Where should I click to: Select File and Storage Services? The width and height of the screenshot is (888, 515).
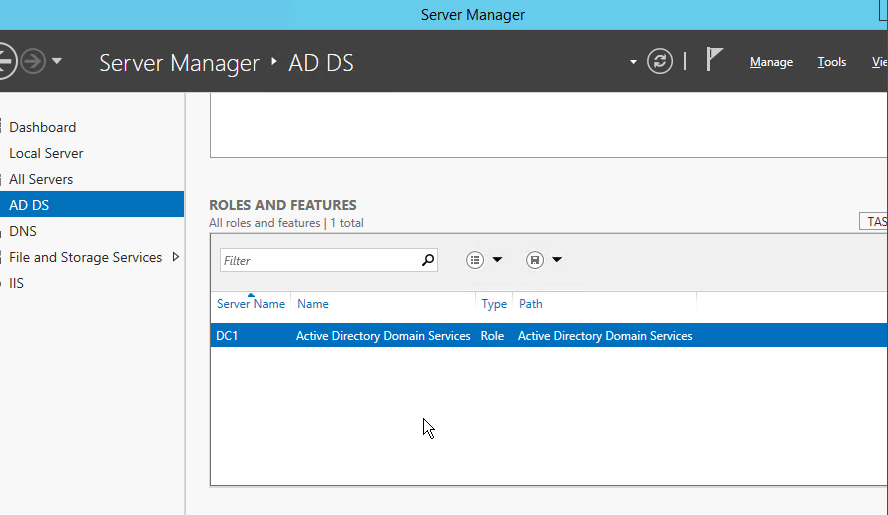pyautogui.click(x=85, y=257)
